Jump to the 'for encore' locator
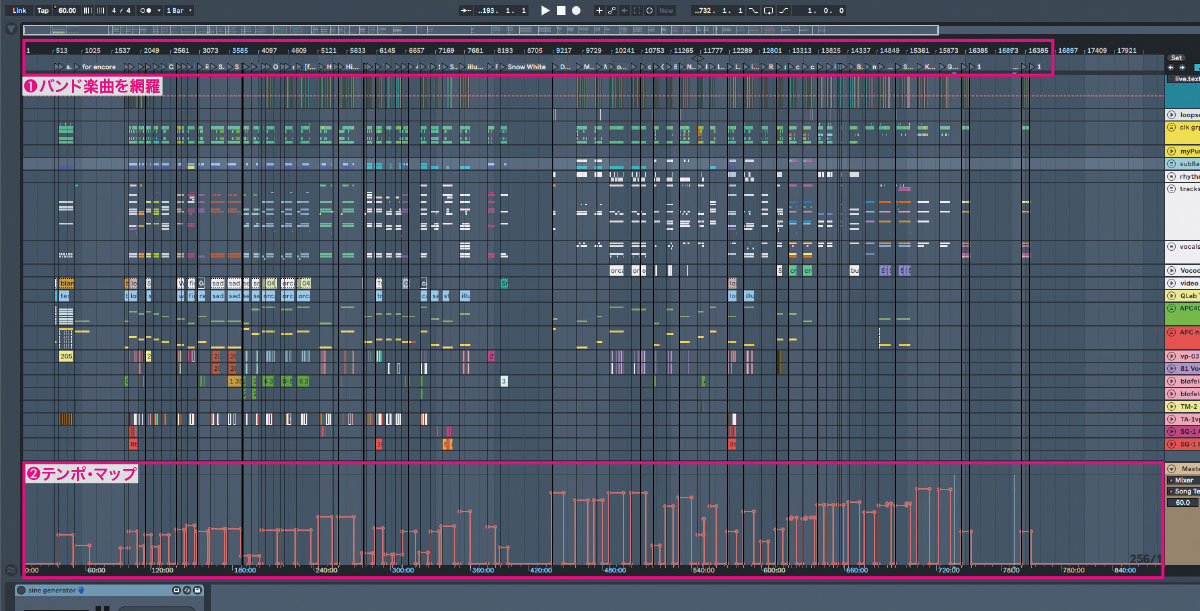 tap(99, 66)
